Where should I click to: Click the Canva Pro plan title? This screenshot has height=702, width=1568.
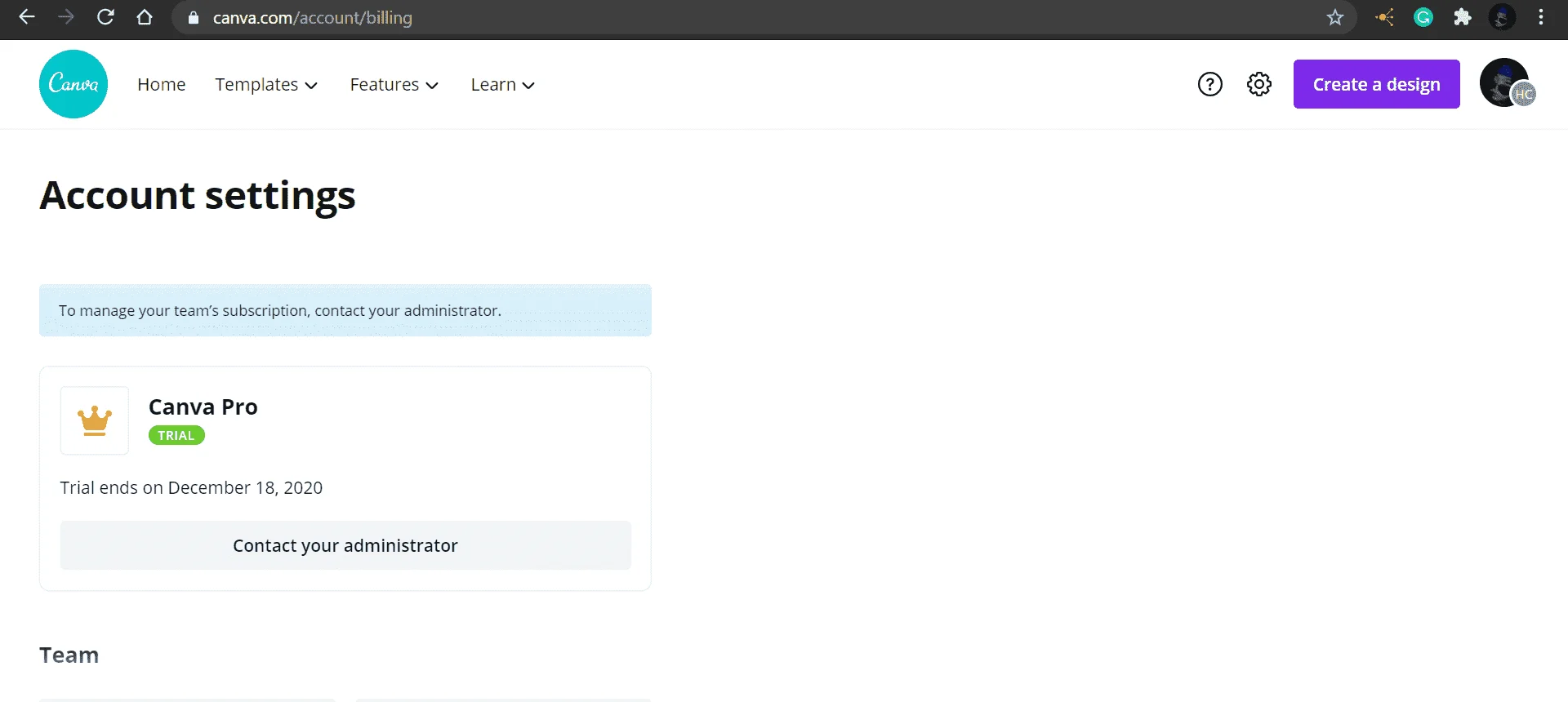203,407
